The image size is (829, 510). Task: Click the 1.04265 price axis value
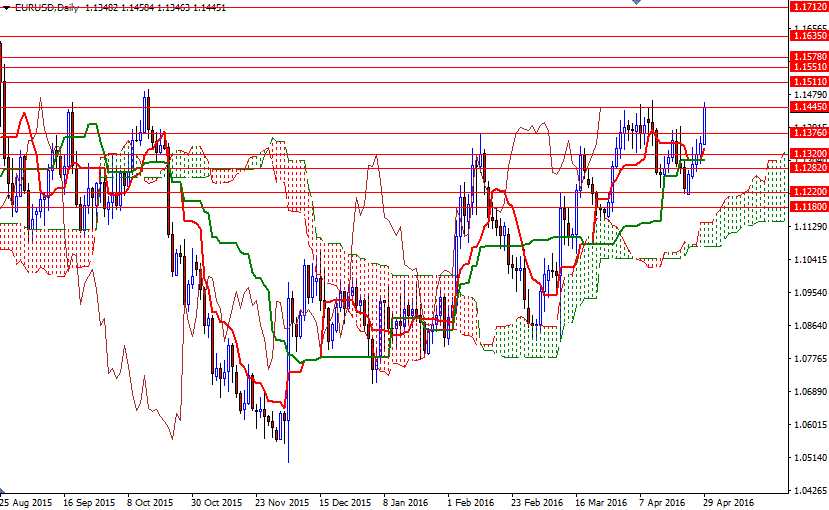(x=811, y=490)
